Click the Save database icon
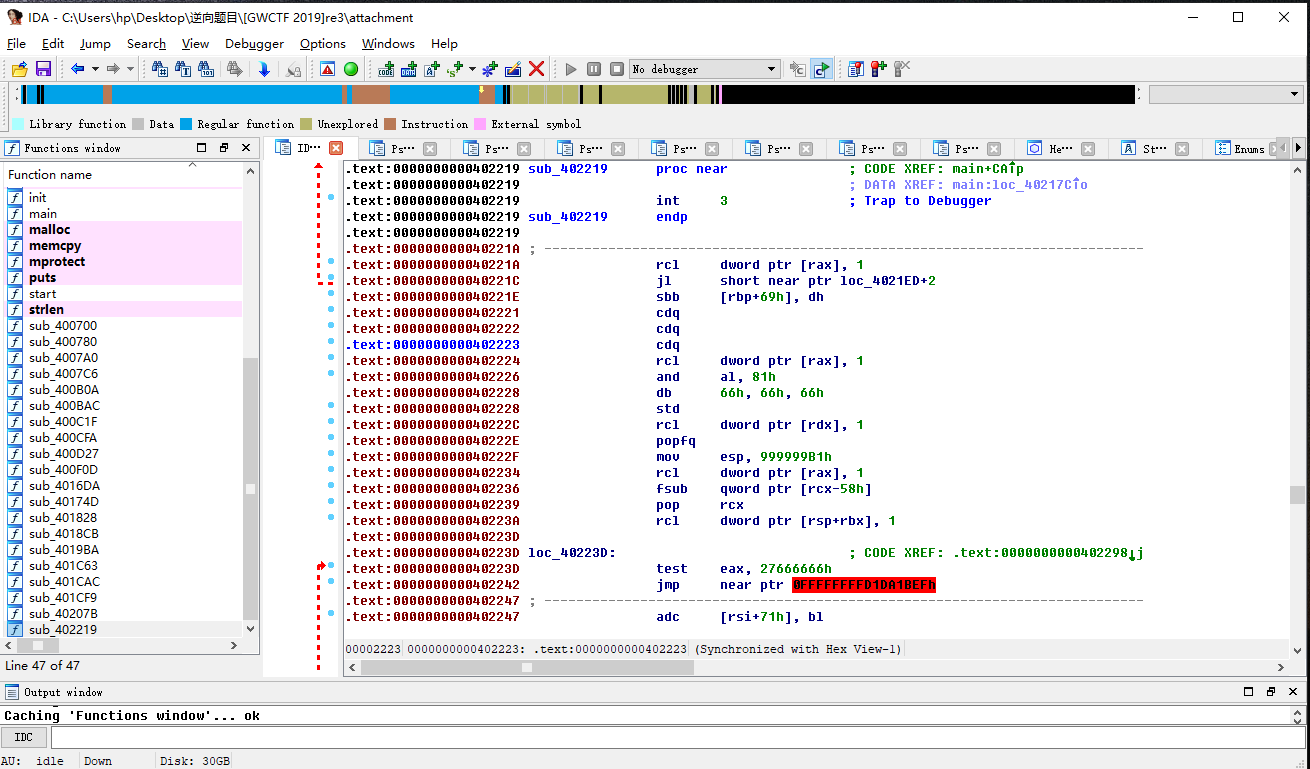1310x769 pixels. (43, 69)
